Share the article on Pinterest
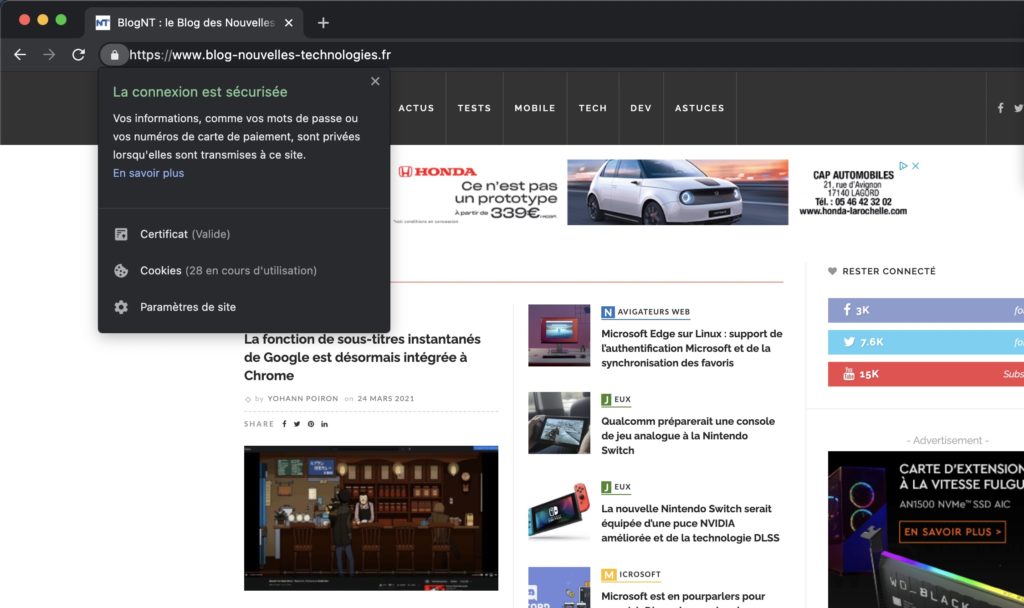The width and height of the screenshot is (1024, 608). click(311, 423)
